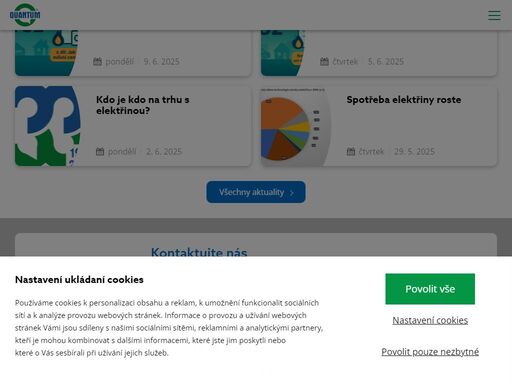The width and height of the screenshot is (512, 384).
Task: Click calendar icon beside pondělí 2. 6. 2025
Action: [100, 152]
